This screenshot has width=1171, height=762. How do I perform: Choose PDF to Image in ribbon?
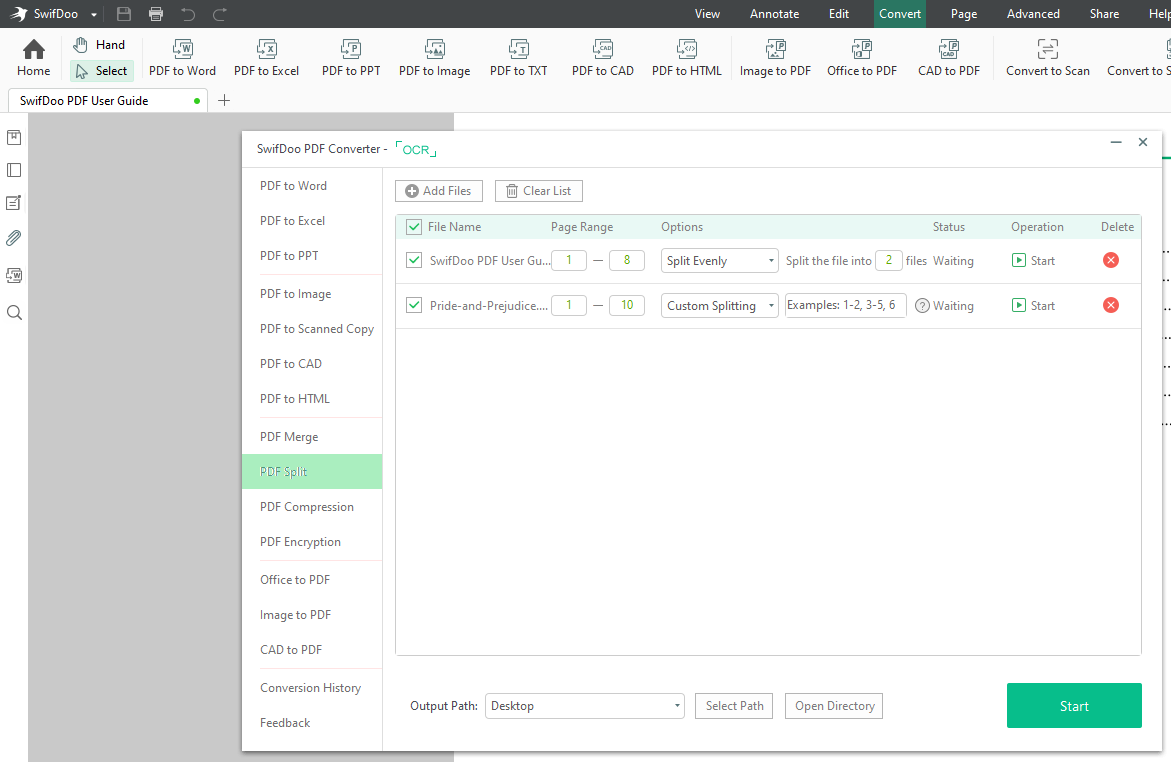point(435,58)
